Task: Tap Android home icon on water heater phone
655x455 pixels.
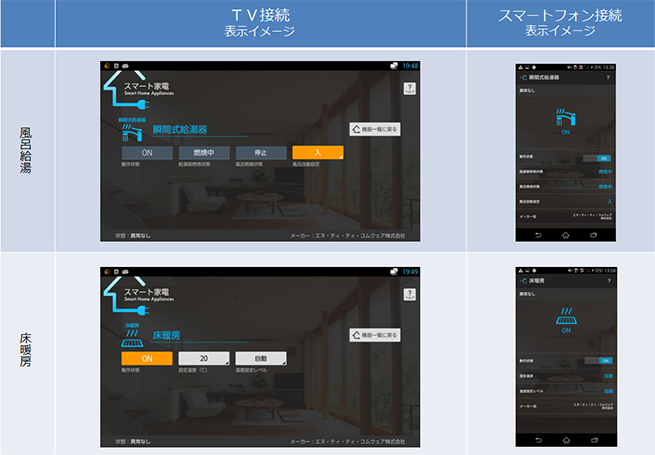Action: pyautogui.click(x=565, y=234)
